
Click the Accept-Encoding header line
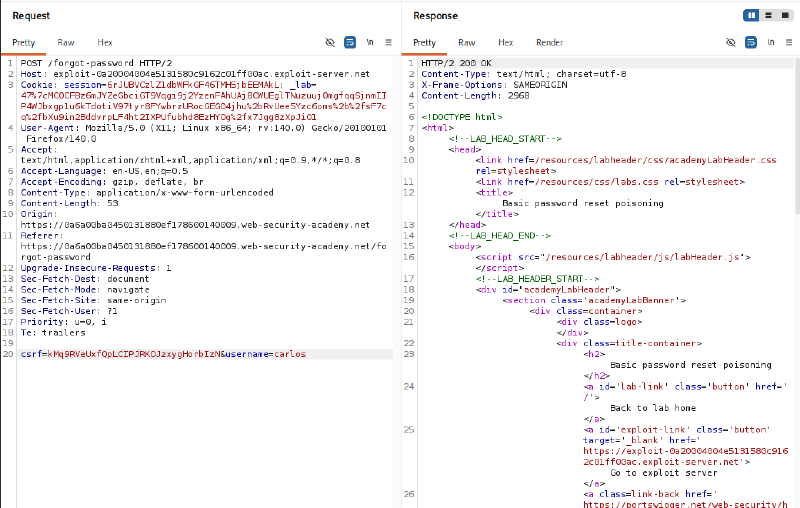point(112,182)
